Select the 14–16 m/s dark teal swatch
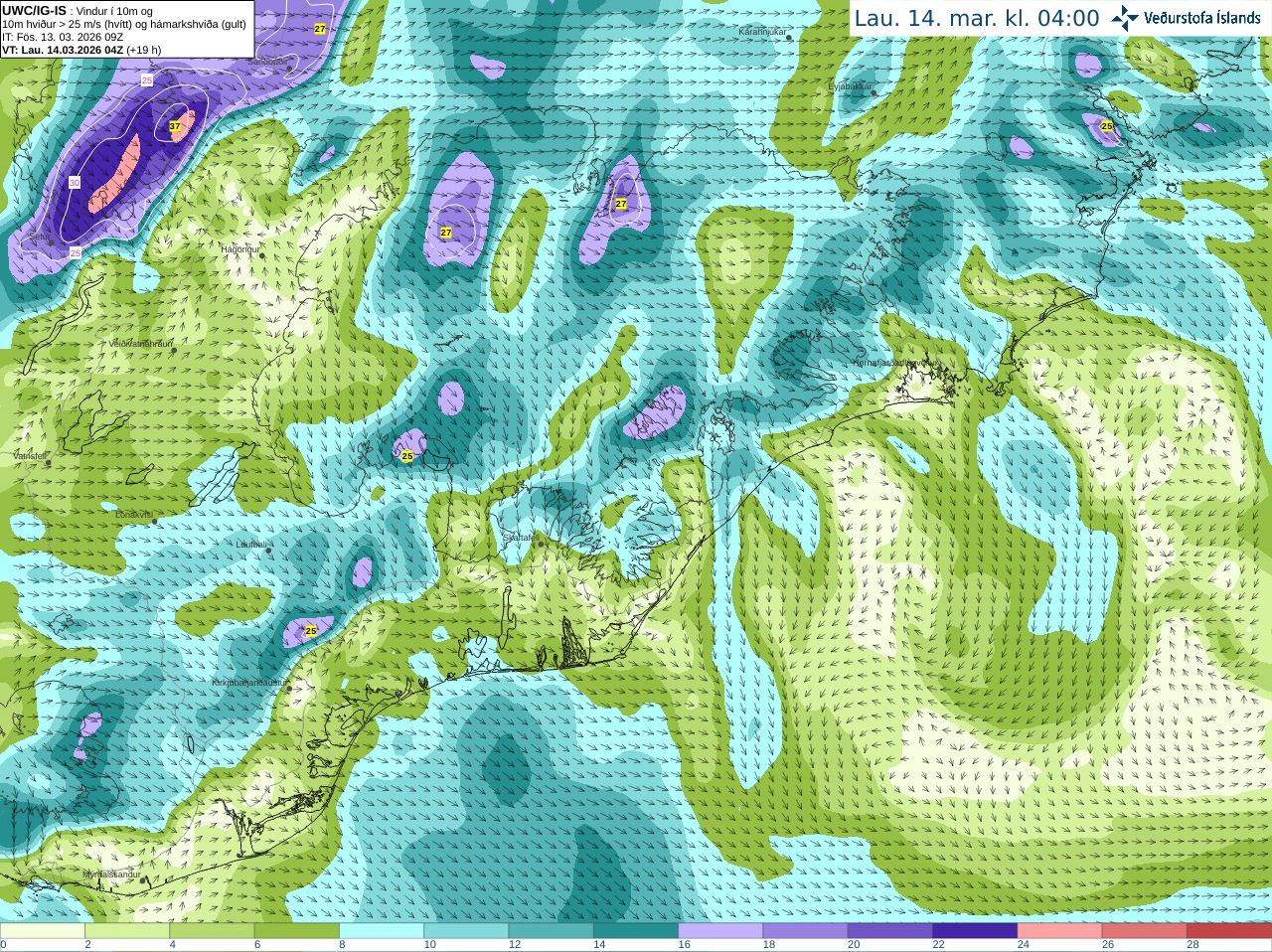The height and width of the screenshot is (952, 1272). pos(636,931)
